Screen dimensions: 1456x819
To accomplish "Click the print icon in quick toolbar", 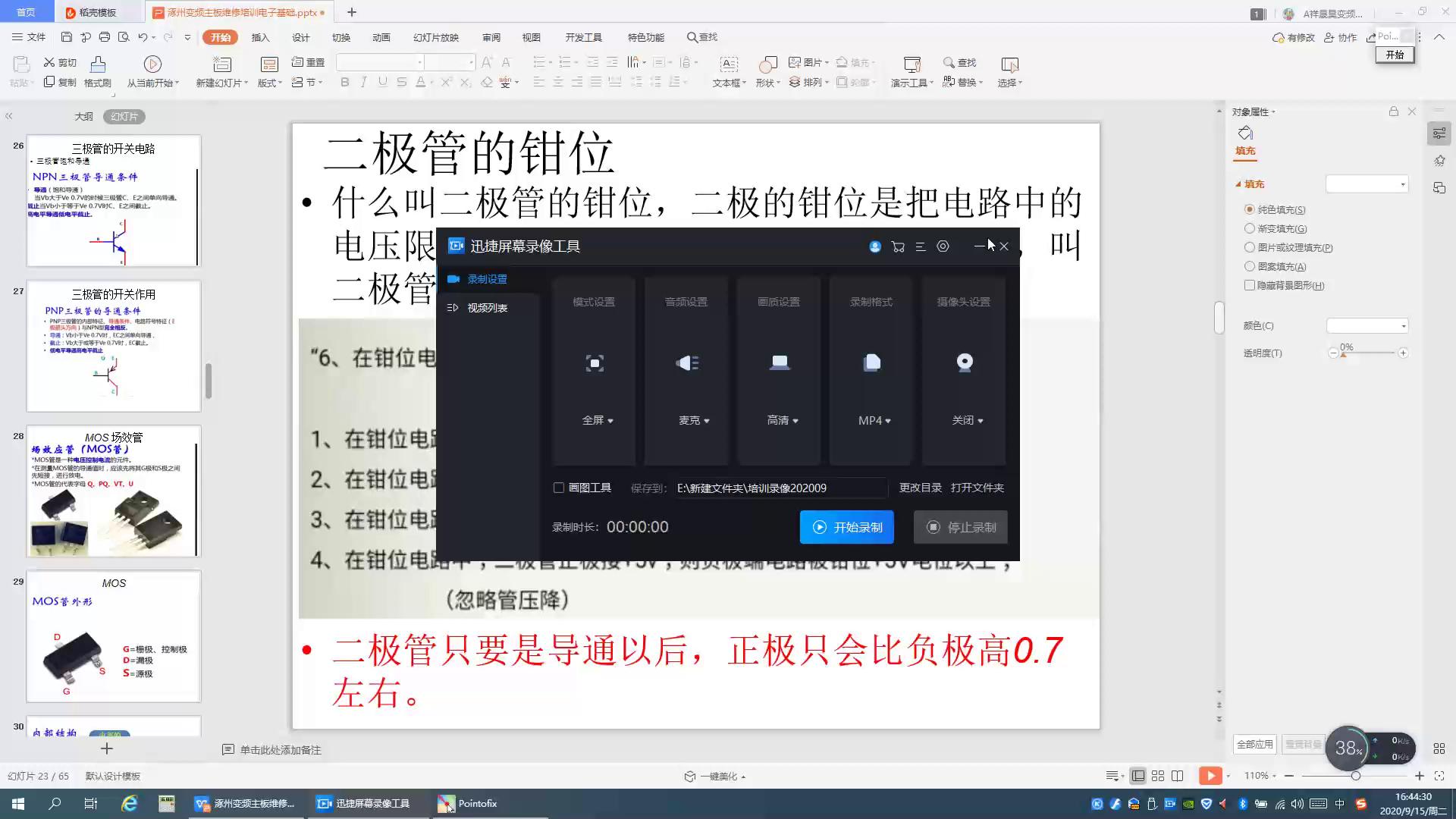I will pos(105,37).
